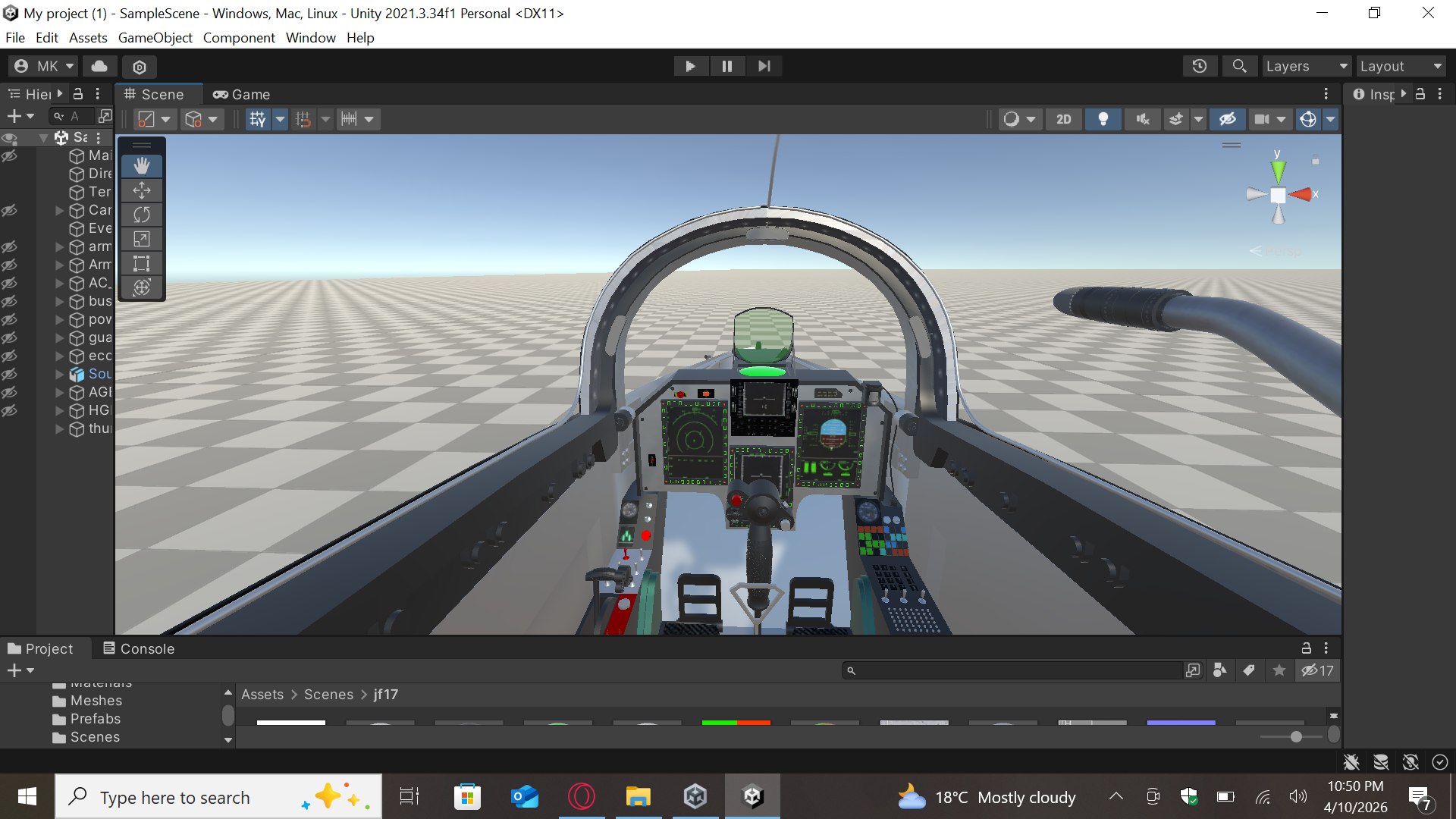Image resolution: width=1456 pixels, height=819 pixels.
Task: Open the Gizmos dropdown arrow
Action: 1330,119
